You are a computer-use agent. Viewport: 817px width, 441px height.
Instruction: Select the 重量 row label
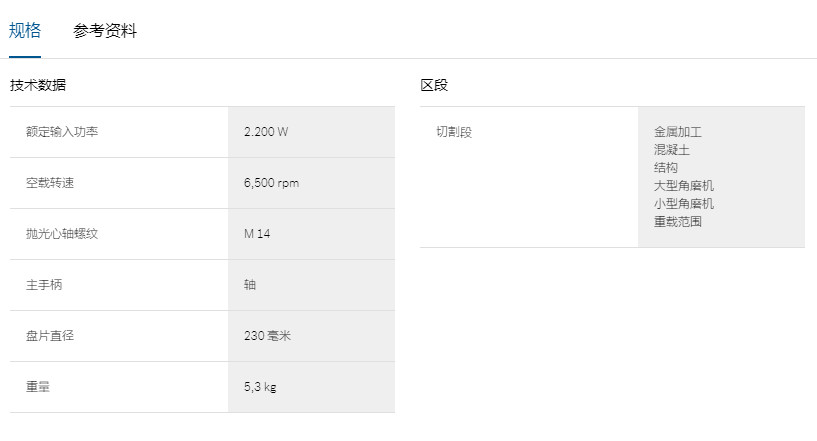38,387
